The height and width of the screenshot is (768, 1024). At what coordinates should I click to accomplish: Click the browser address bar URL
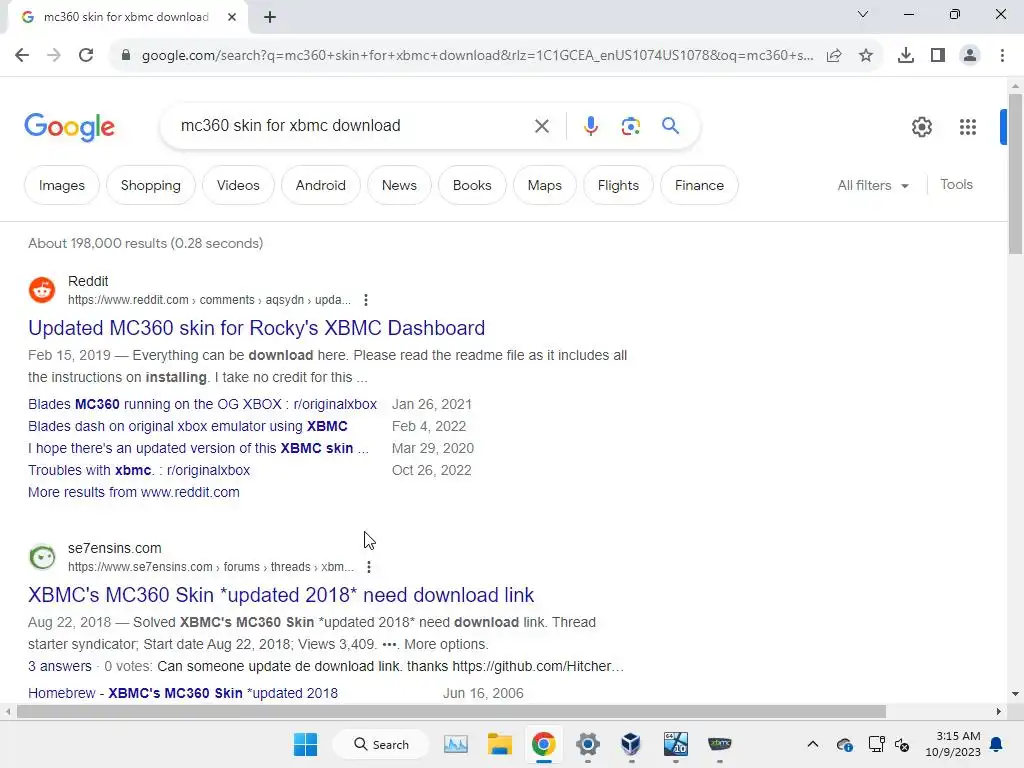tap(477, 56)
